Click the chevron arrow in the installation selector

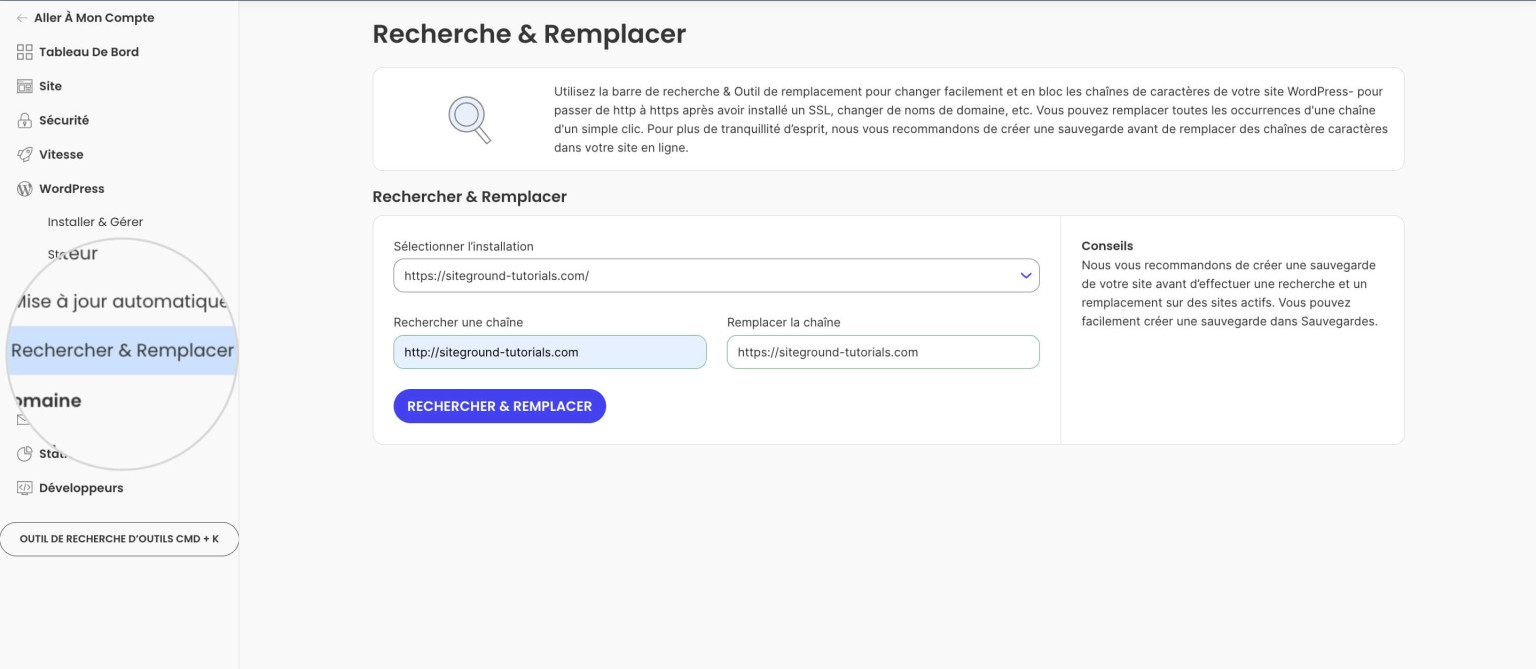coord(1025,276)
